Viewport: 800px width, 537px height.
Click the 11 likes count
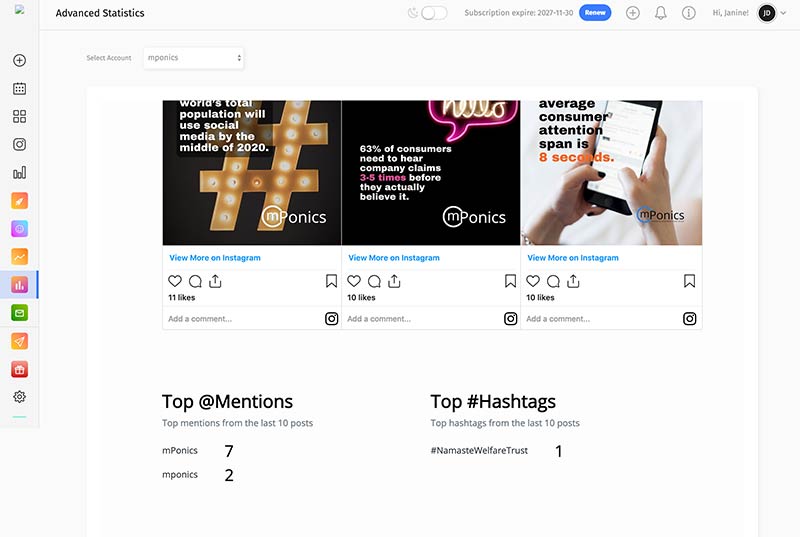182,298
